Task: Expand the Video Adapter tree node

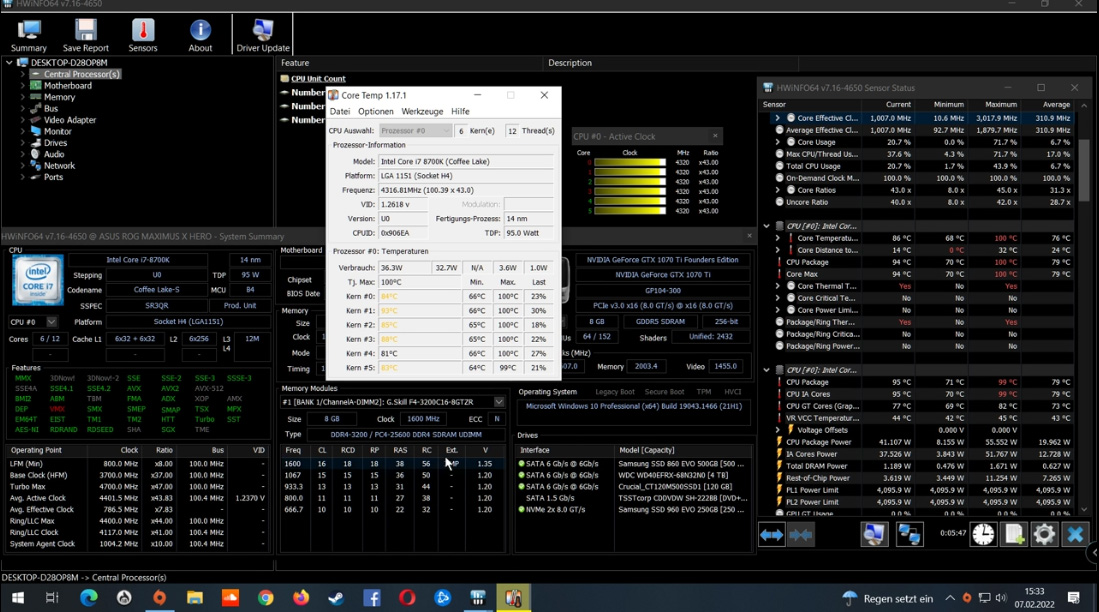Action: point(22,120)
